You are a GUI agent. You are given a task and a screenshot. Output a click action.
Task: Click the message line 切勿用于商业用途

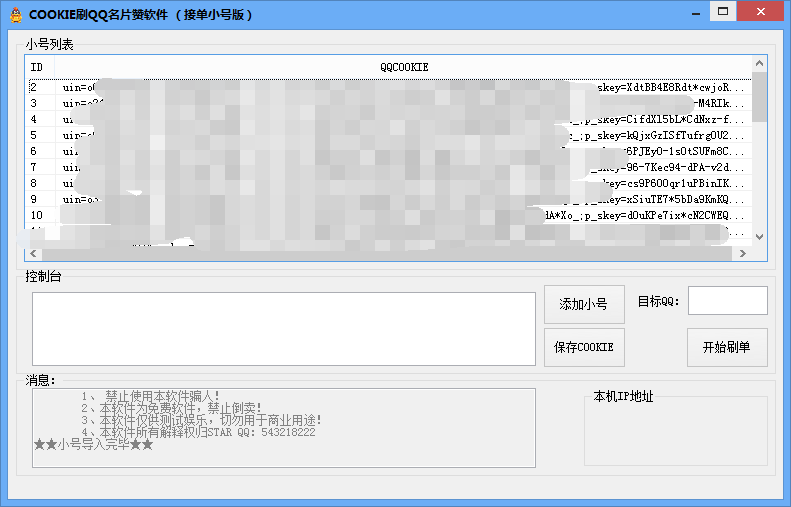[x=271, y=420]
